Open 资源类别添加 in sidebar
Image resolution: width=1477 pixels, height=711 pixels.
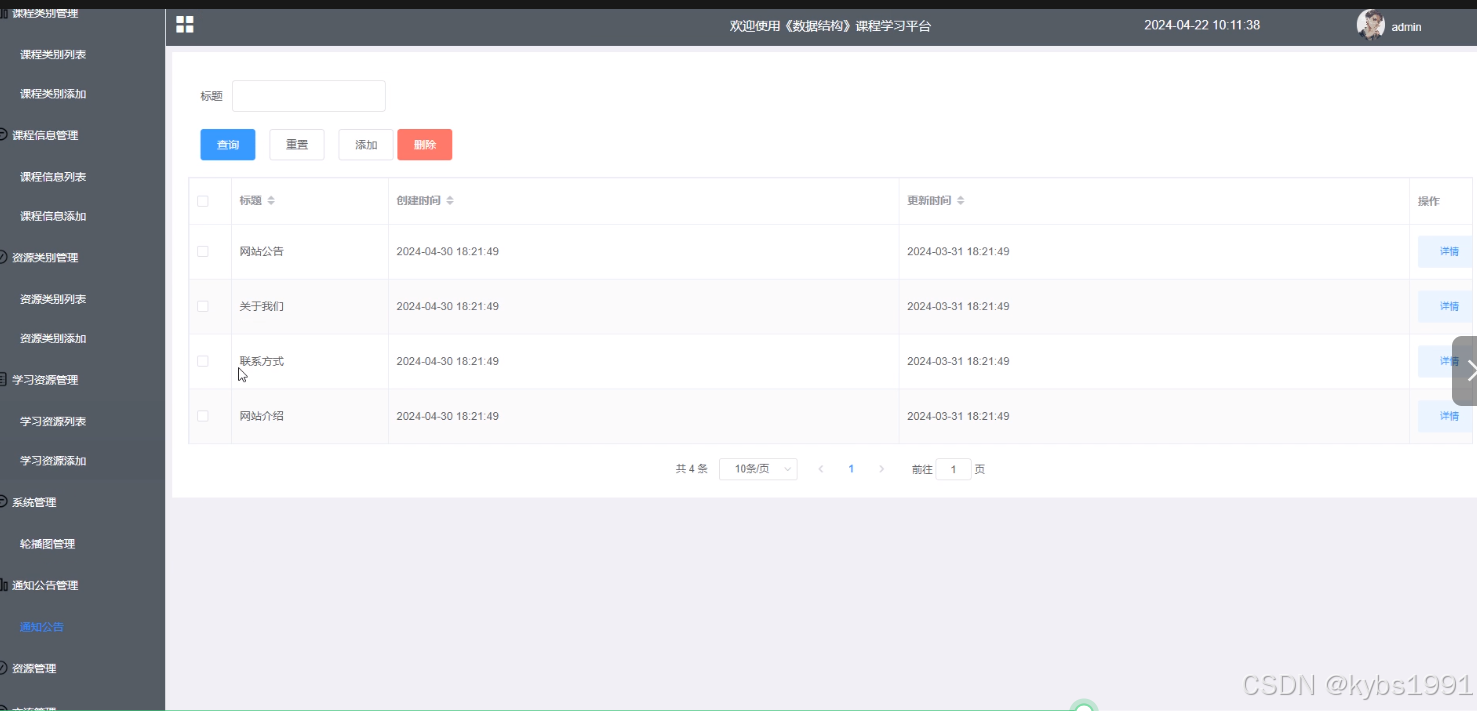[53, 339]
